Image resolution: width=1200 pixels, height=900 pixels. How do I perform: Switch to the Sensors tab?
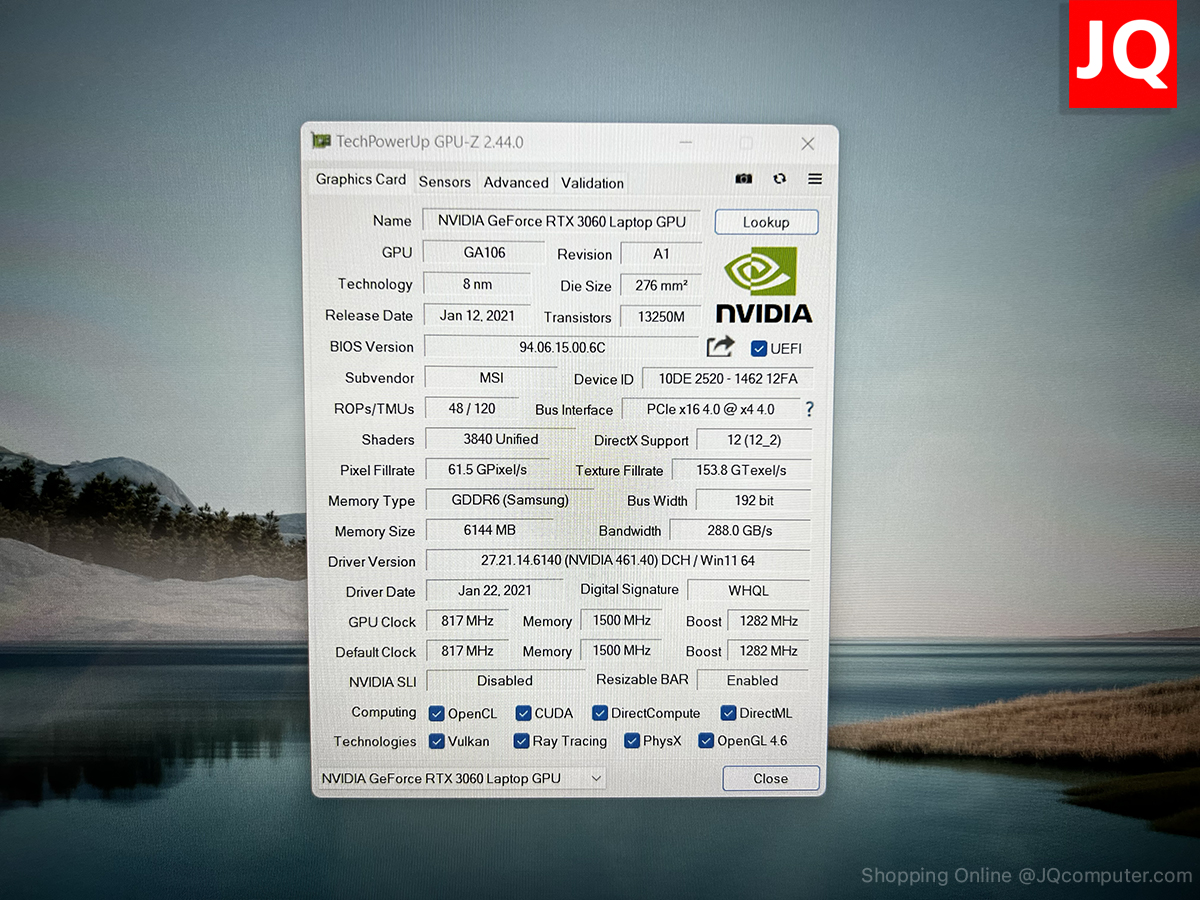tap(445, 182)
